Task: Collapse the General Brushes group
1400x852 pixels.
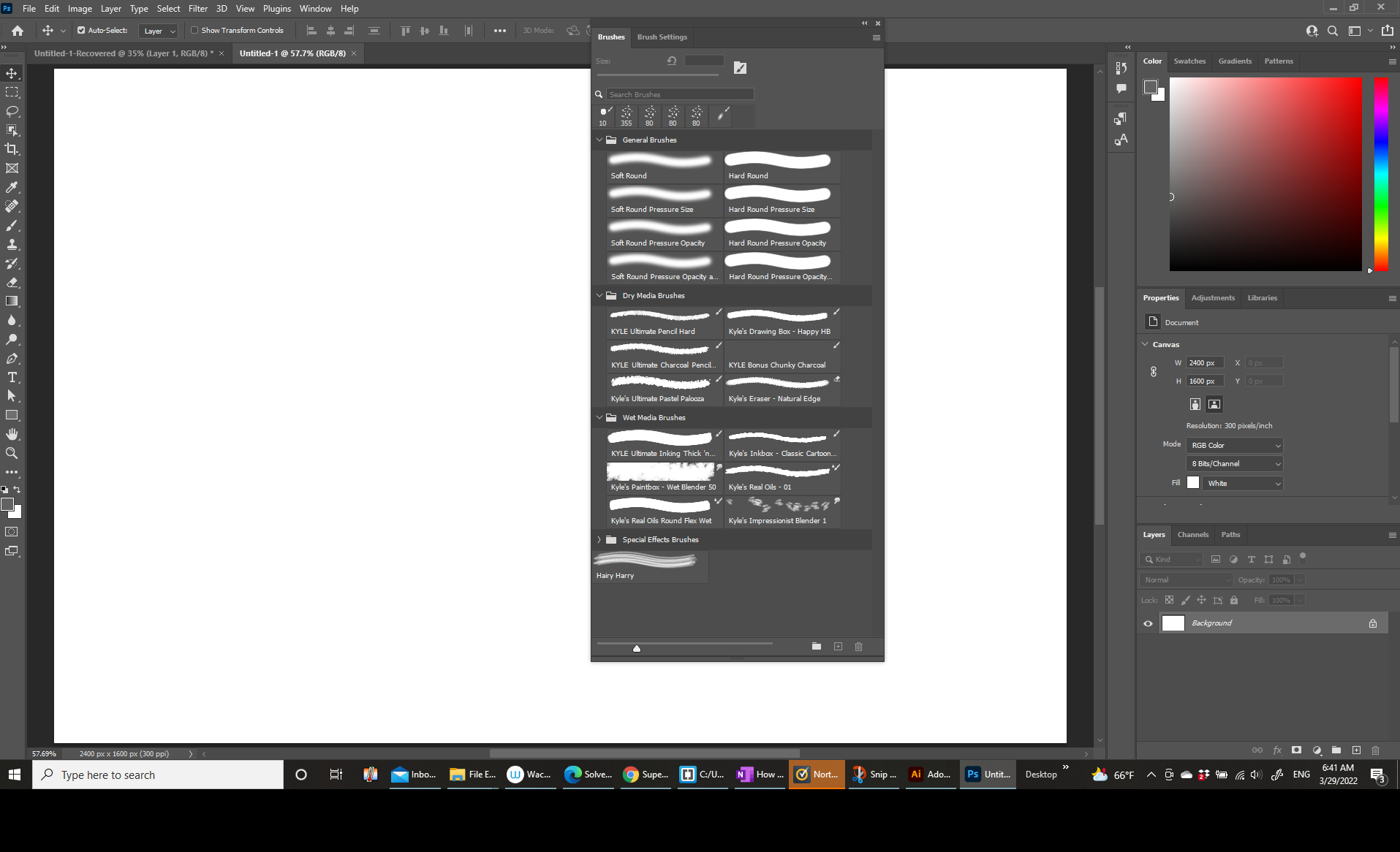Action: pos(599,140)
